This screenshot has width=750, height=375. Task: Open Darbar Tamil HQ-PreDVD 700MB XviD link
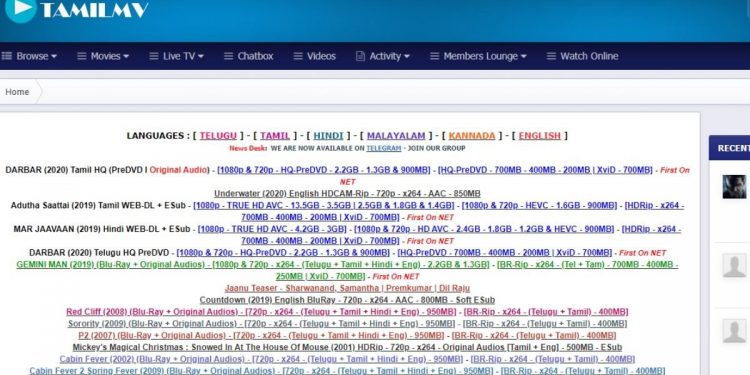tap(545, 170)
